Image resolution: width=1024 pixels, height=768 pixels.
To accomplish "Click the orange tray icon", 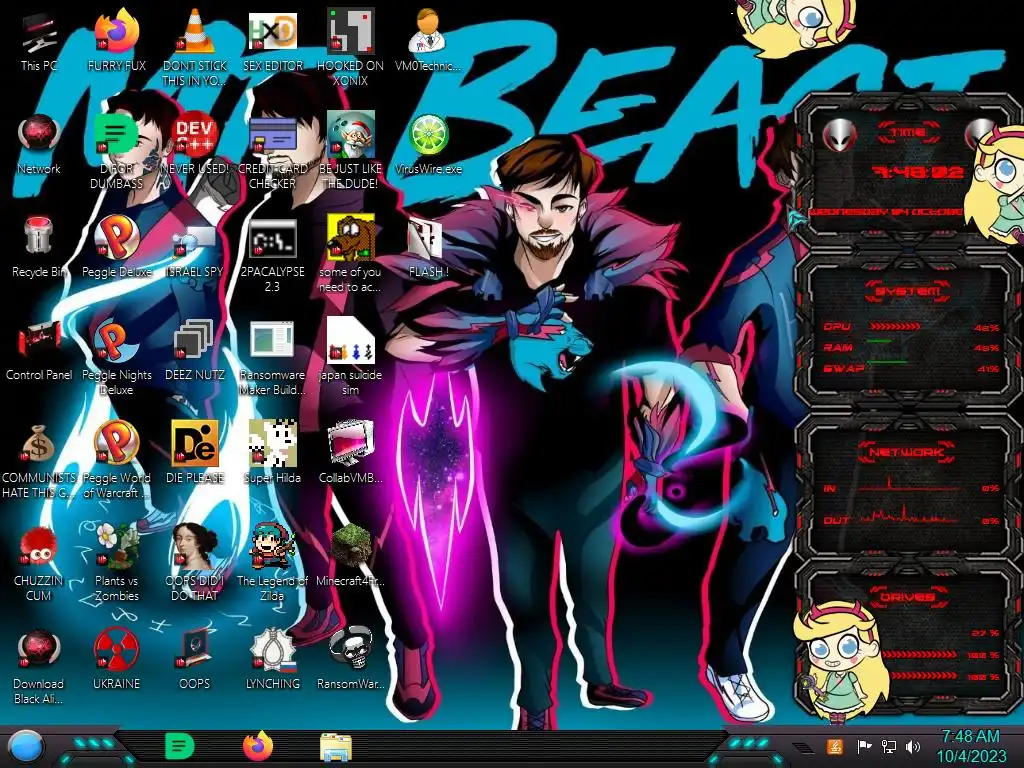I will (835, 746).
